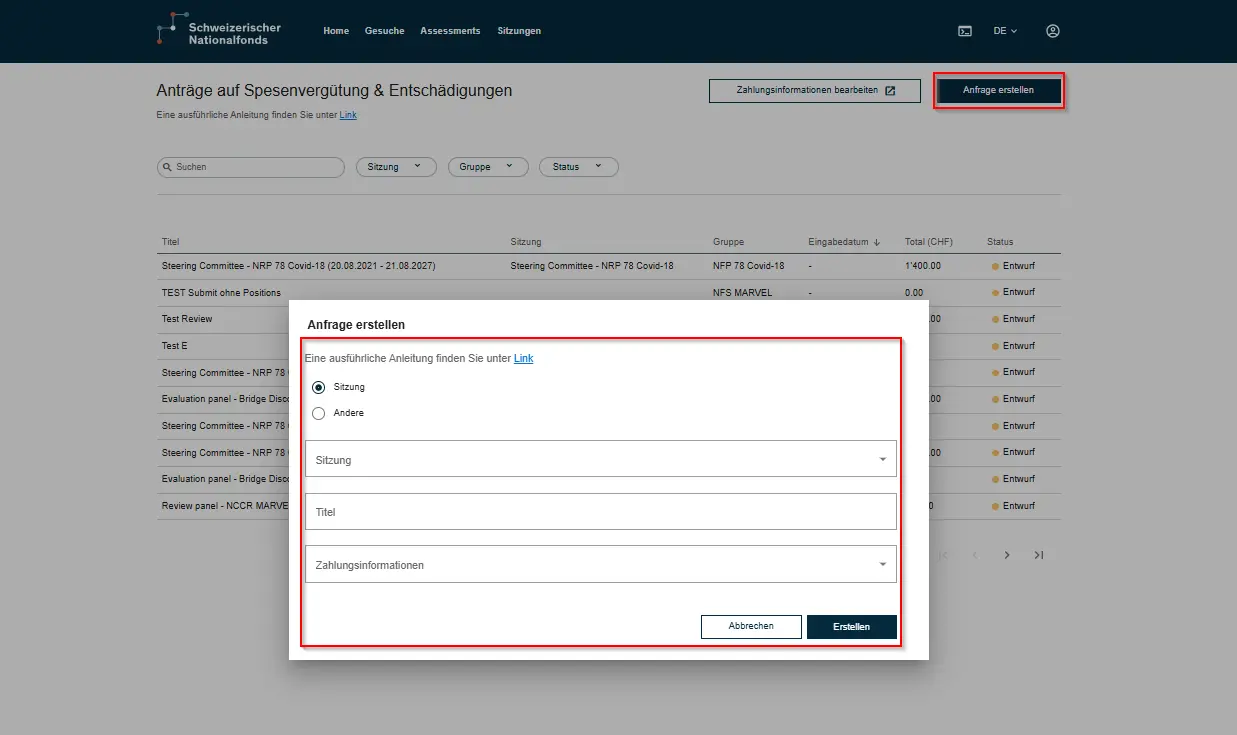
Task: Go to next page arrow
Action: click(x=1007, y=555)
